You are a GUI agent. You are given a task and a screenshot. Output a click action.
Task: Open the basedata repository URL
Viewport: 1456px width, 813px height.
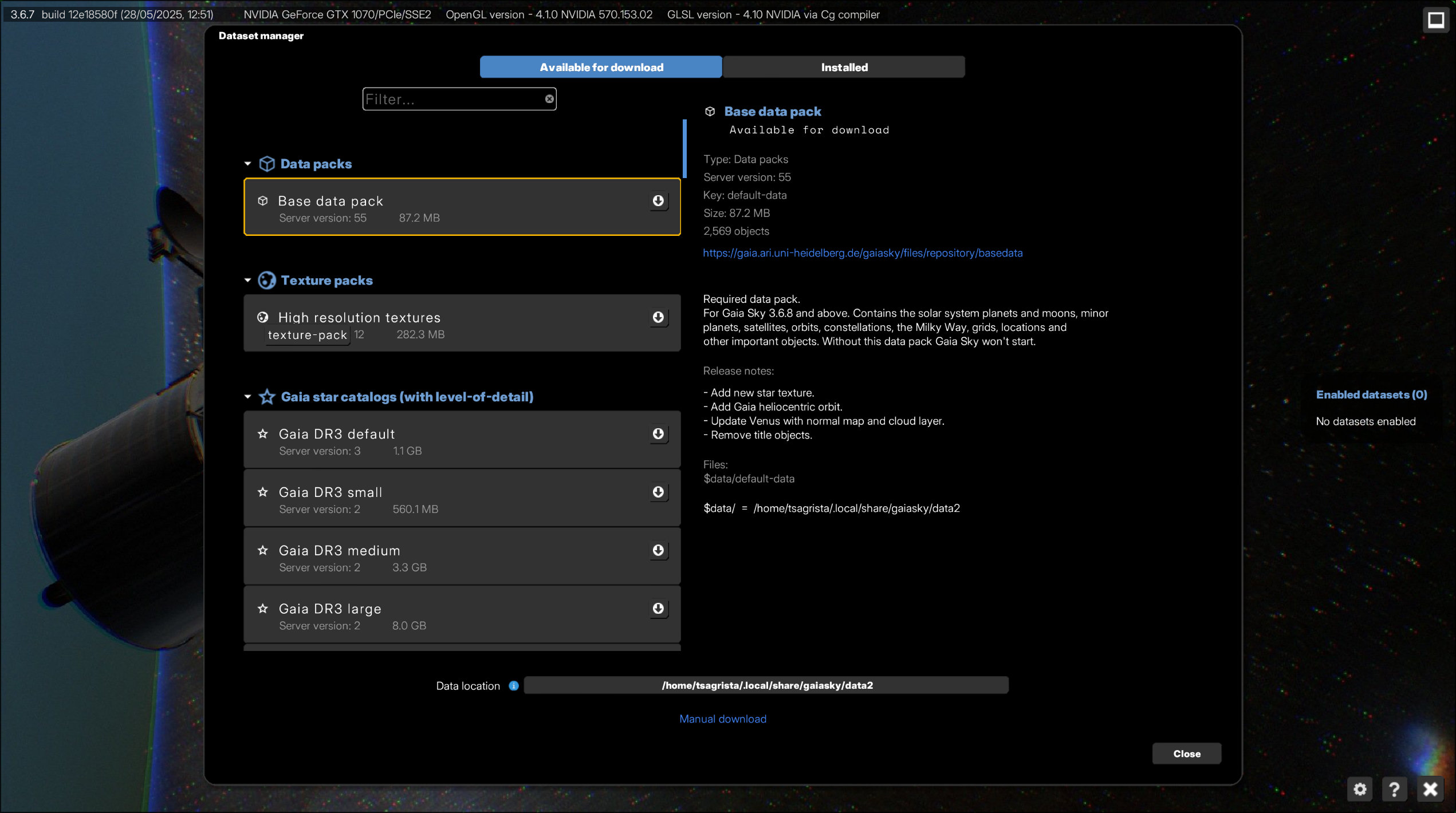click(862, 253)
